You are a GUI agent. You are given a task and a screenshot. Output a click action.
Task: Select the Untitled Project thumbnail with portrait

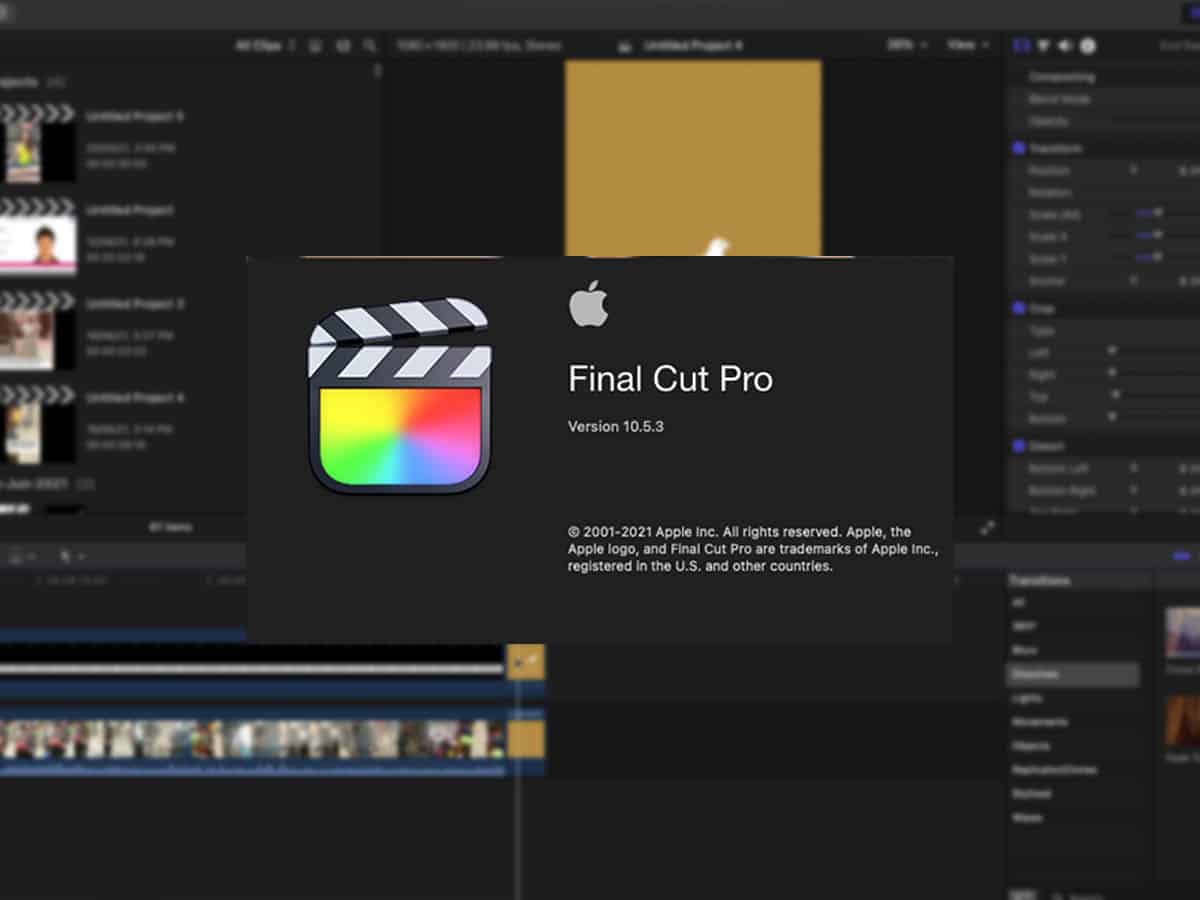[x=37, y=238]
